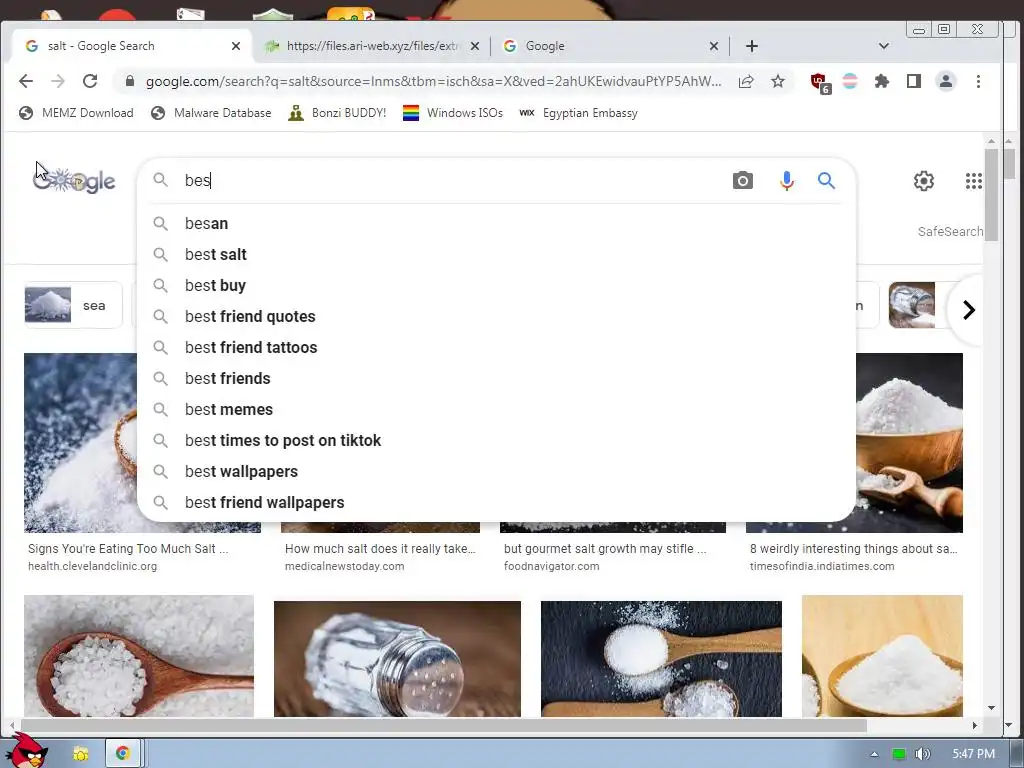Select the 'best friend quotes' suggestion

(x=496, y=317)
